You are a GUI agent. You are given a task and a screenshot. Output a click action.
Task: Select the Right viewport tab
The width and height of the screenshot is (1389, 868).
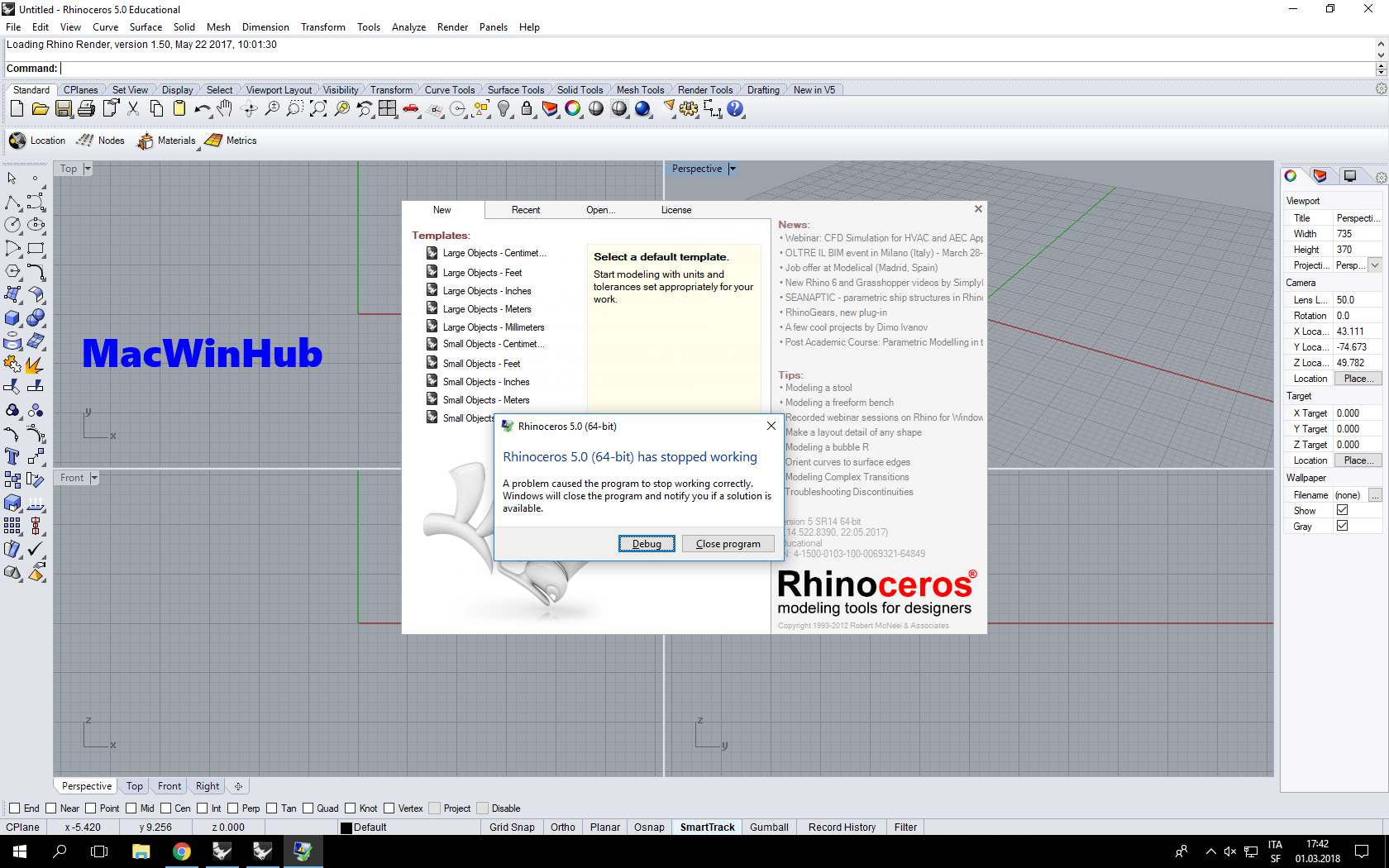tap(208, 786)
